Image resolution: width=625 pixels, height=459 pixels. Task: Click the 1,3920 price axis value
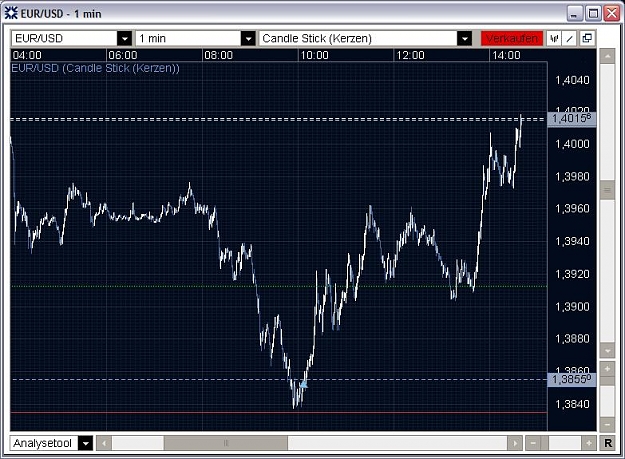coord(572,274)
